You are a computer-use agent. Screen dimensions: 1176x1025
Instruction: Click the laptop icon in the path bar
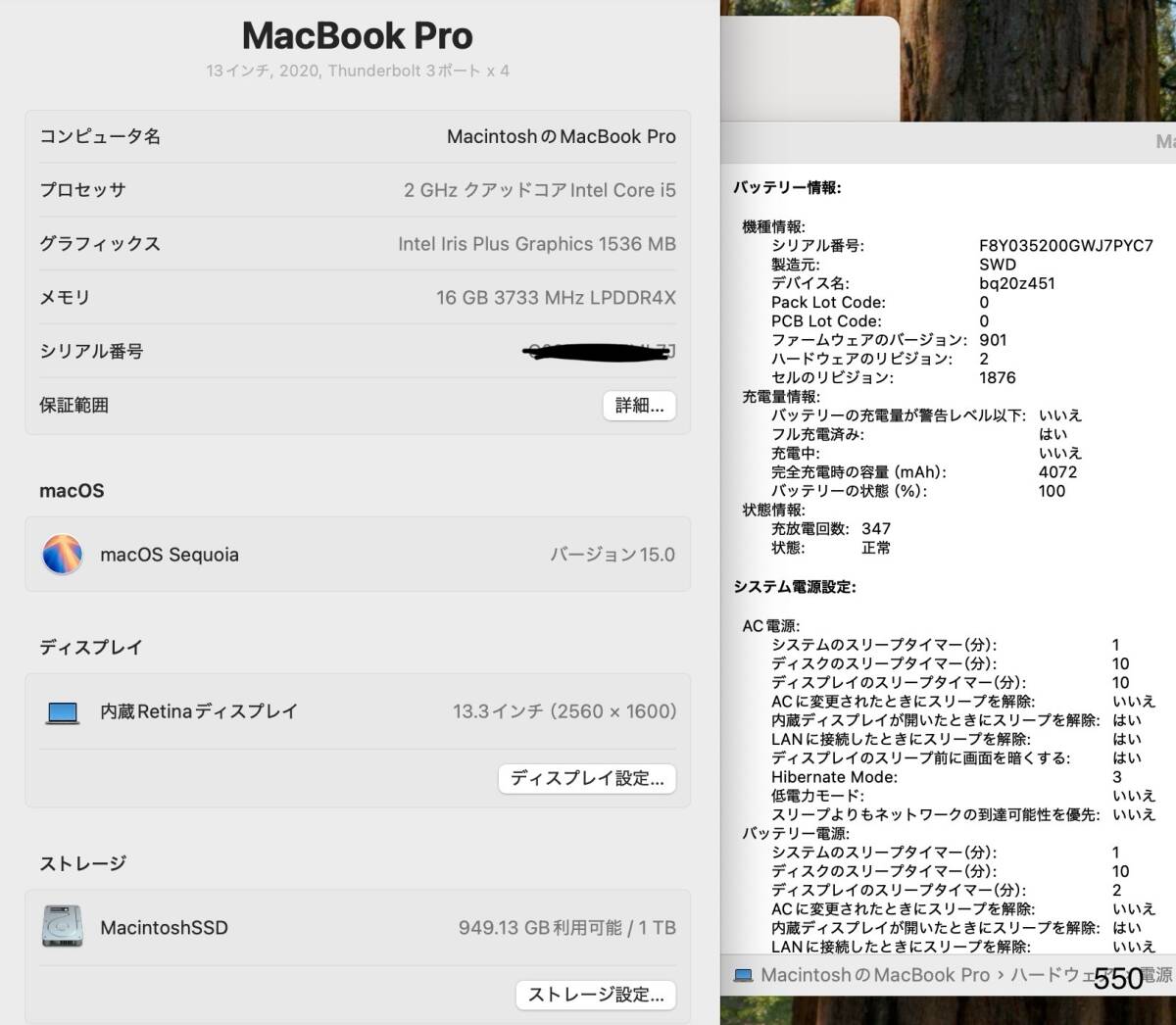[x=744, y=975]
